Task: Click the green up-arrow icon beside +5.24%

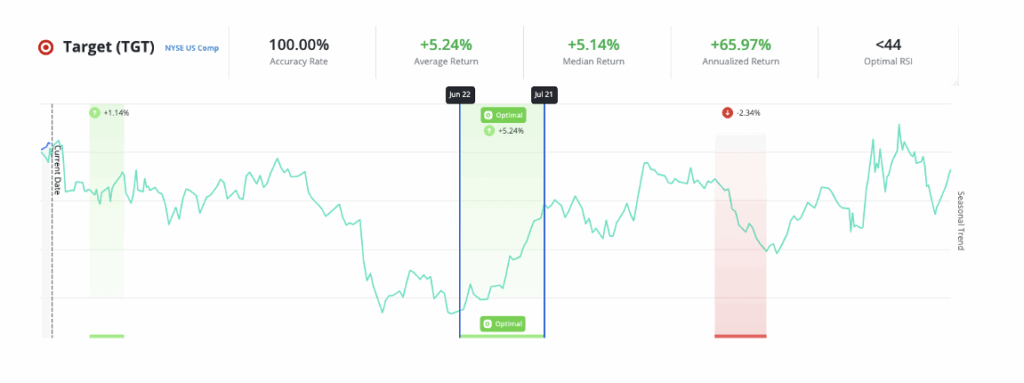Action: coord(489,131)
